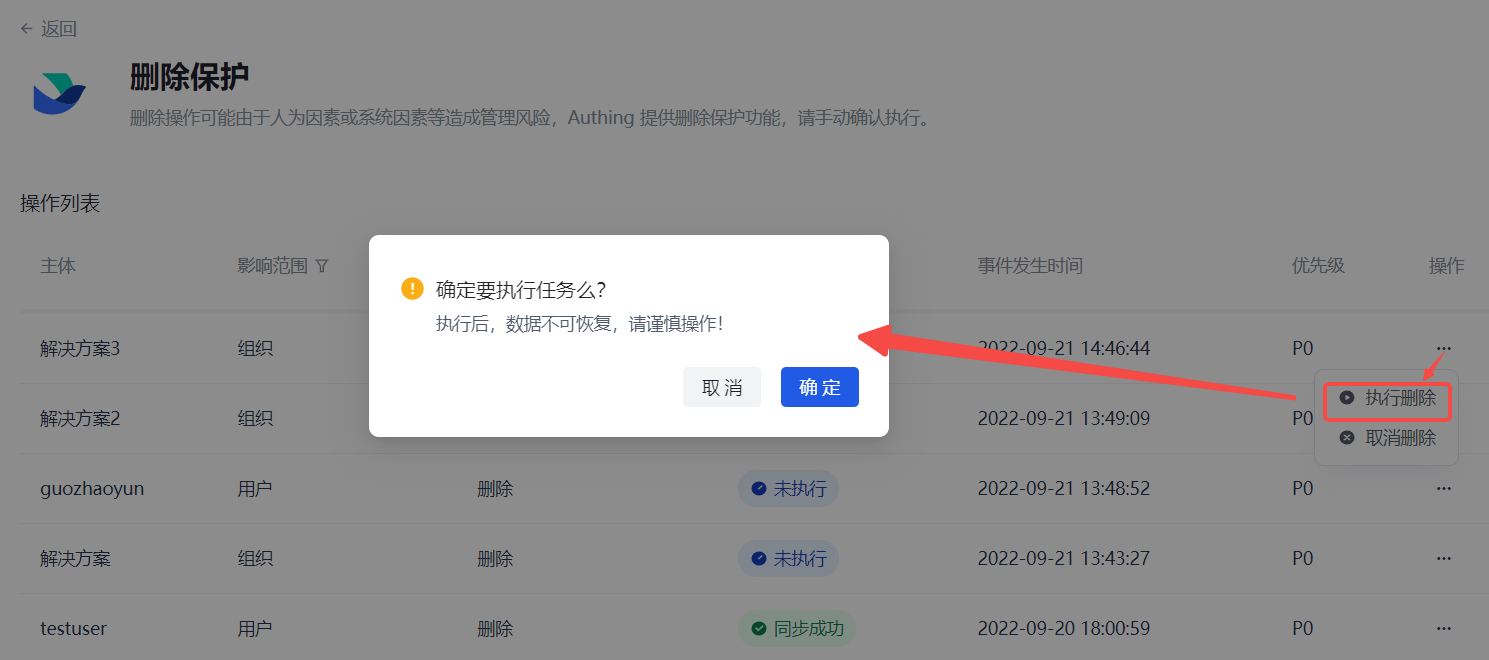Click the 优先级 column header
Image resolution: width=1489 pixels, height=660 pixels.
tap(1318, 266)
